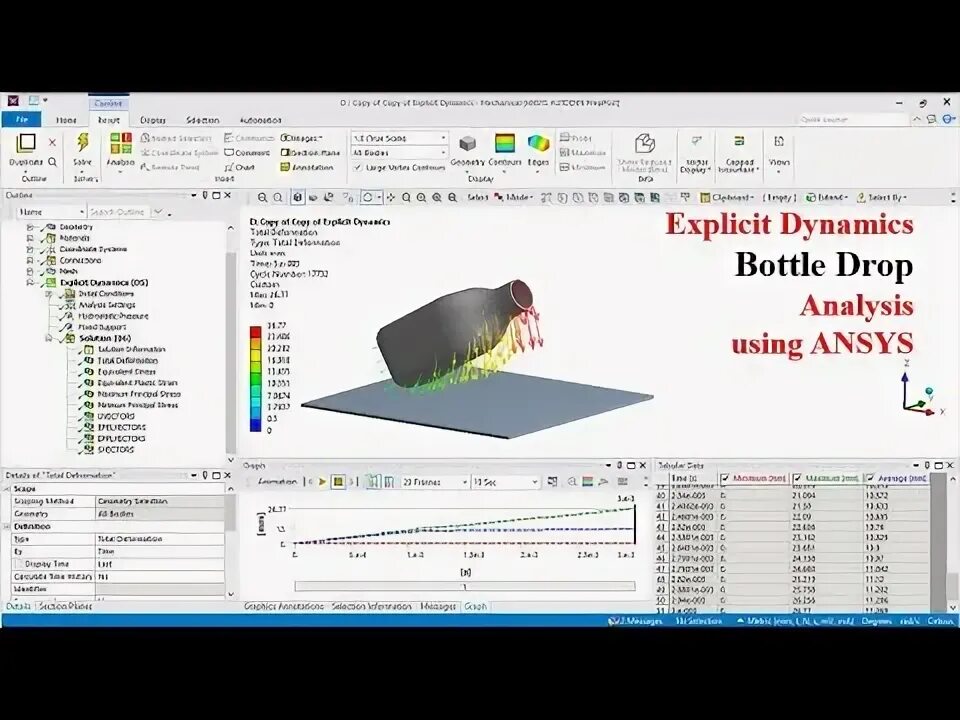Click the animation timeline slider

pos(465,587)
